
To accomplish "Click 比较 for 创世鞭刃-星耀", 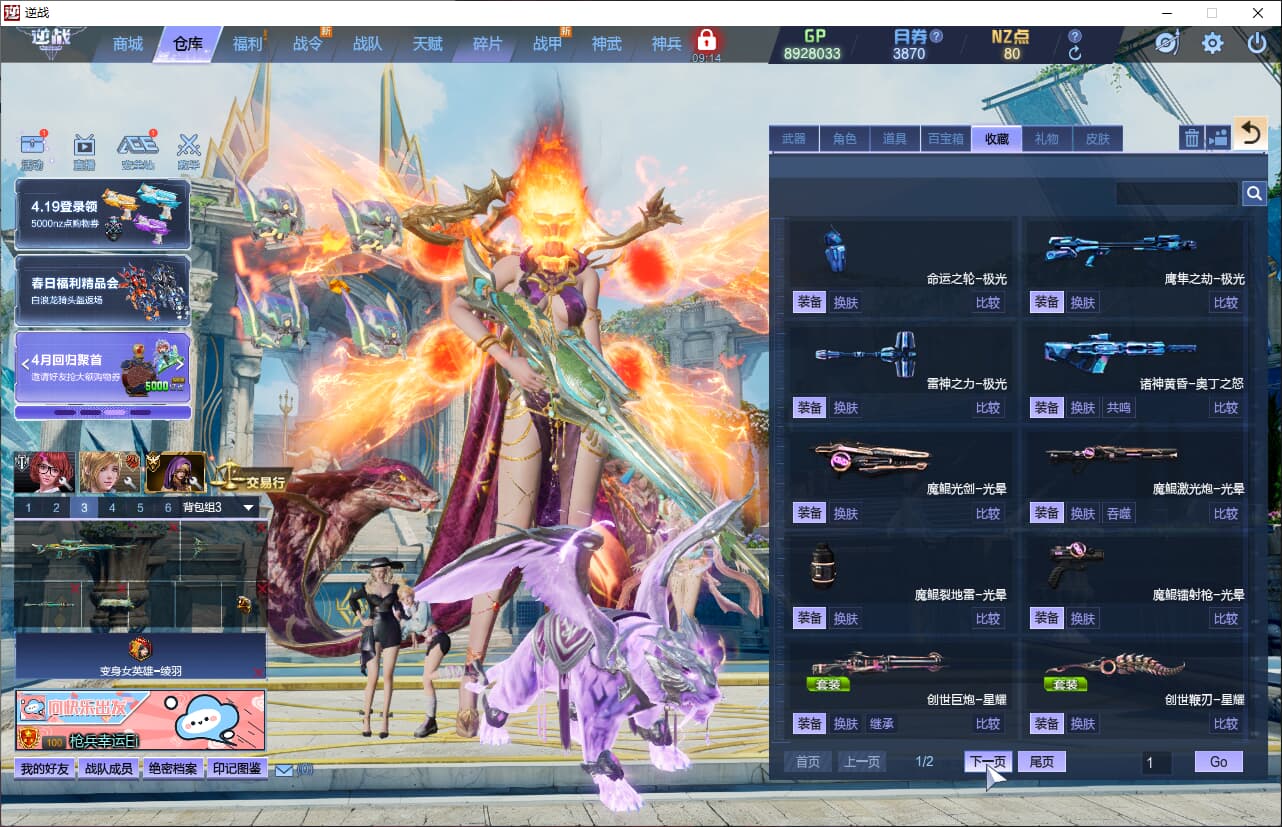I will coord(1226,723).
